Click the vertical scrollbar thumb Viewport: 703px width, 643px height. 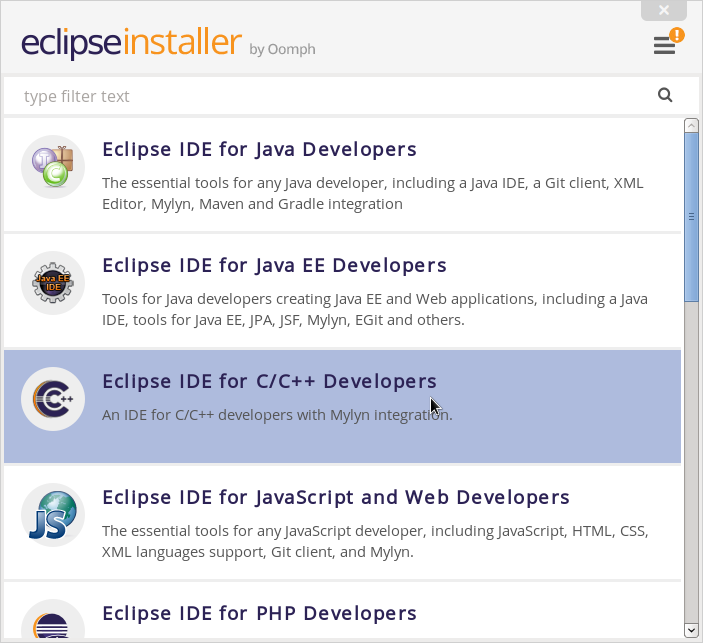pyautogui.click(x=691, y=217)
